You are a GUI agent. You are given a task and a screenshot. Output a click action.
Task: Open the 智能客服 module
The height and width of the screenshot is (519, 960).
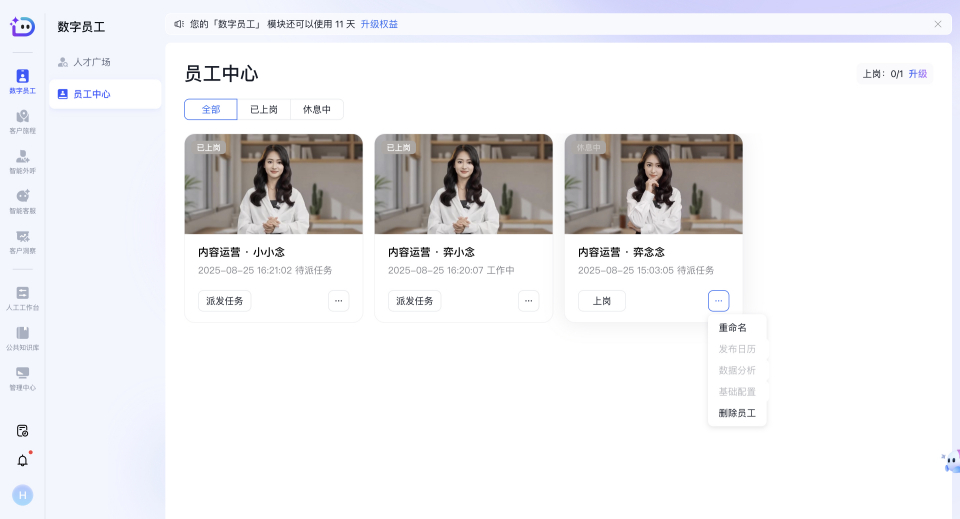(22, 201)
